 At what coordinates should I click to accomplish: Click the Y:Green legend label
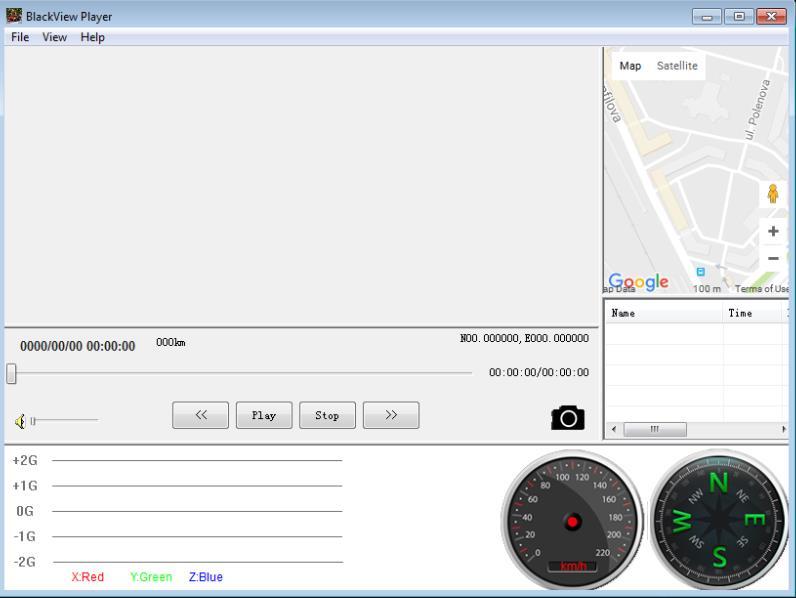click(x=151, y=577)
